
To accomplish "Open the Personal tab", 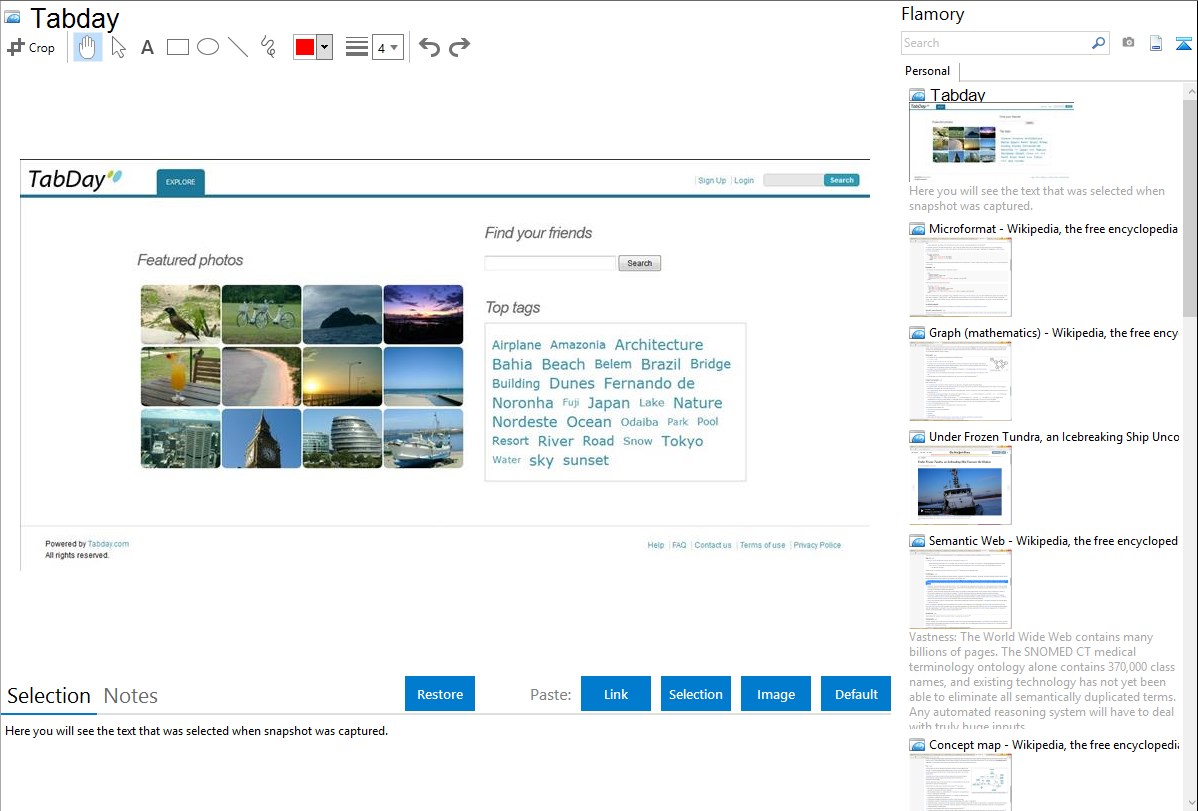I will (x=927, y=71).
